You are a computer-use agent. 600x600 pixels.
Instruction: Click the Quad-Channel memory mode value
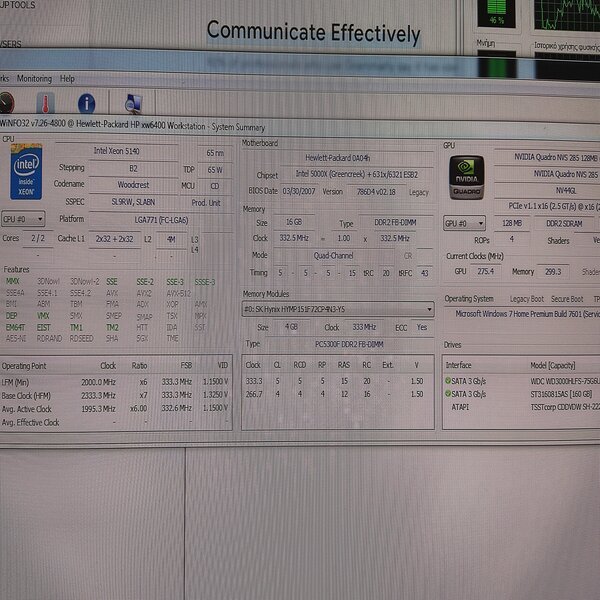coord(333,256)
